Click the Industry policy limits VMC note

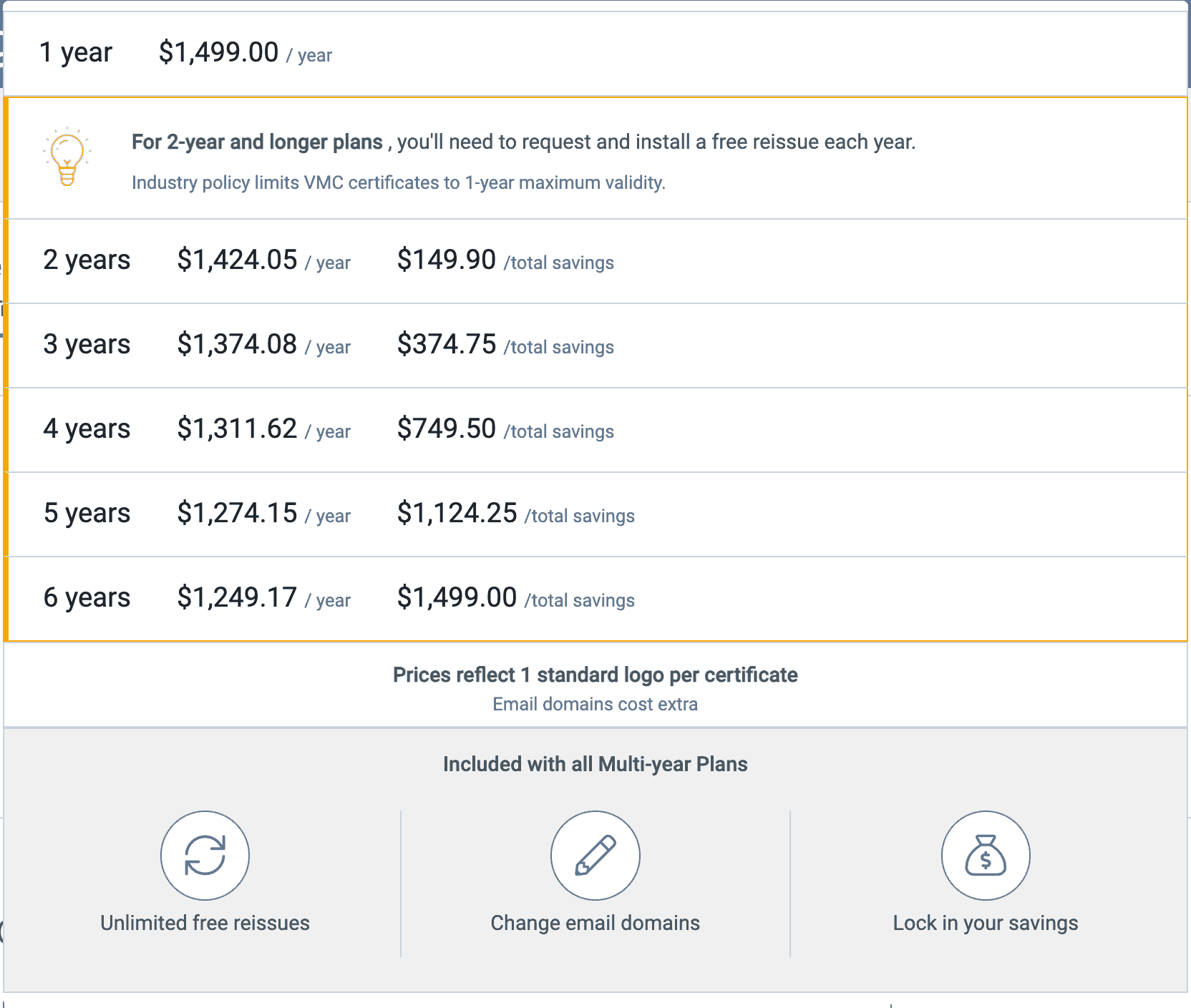[x=398, y=183]
